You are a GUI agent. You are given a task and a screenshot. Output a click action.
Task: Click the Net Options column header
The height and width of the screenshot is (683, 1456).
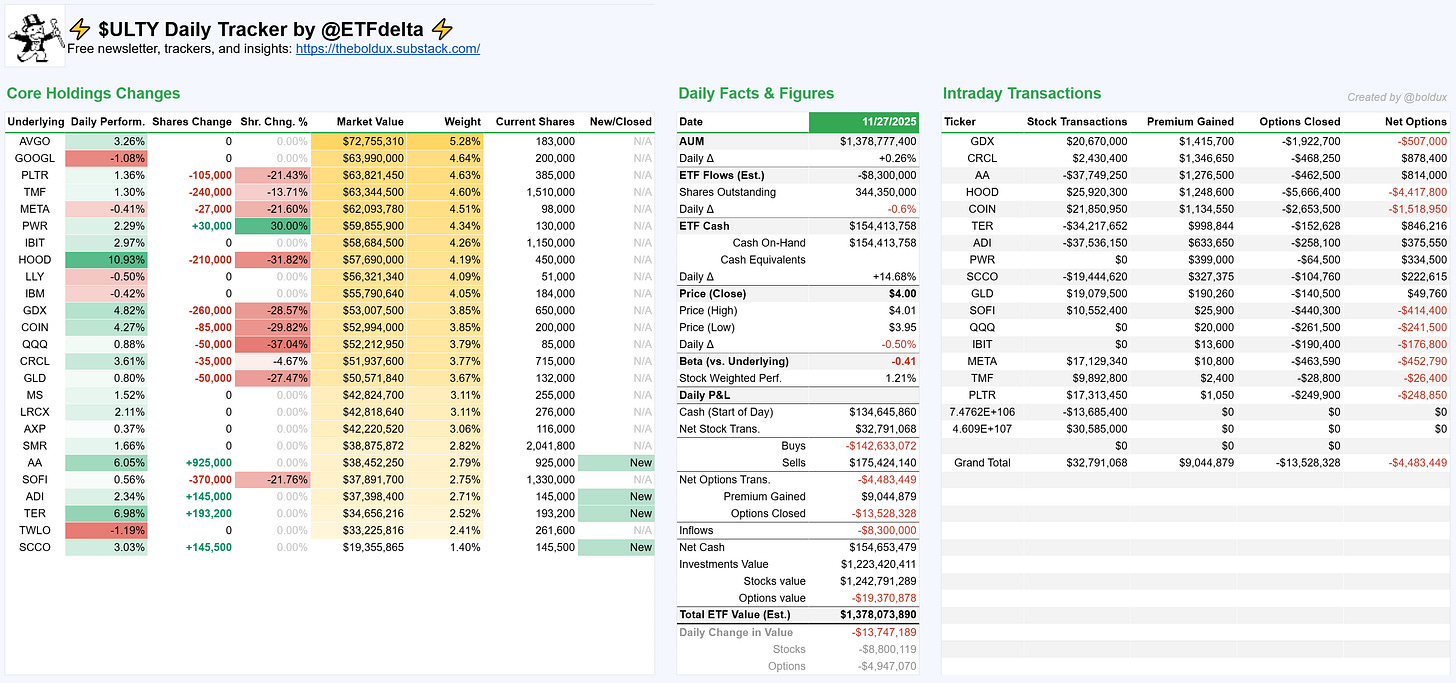[x=1415, y=122]
